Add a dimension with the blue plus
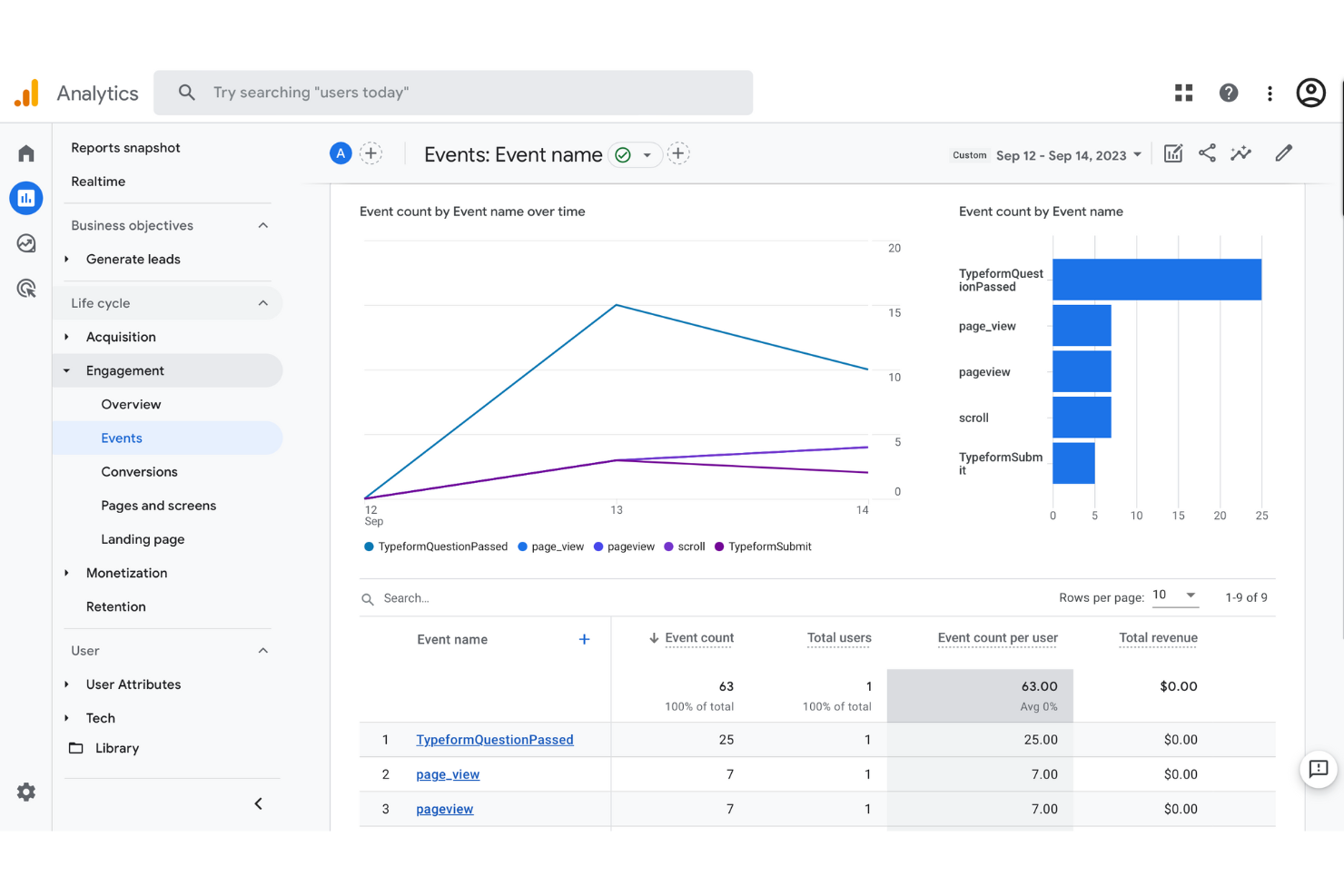This screenshot has width=1344, height=896. (584, 639)
